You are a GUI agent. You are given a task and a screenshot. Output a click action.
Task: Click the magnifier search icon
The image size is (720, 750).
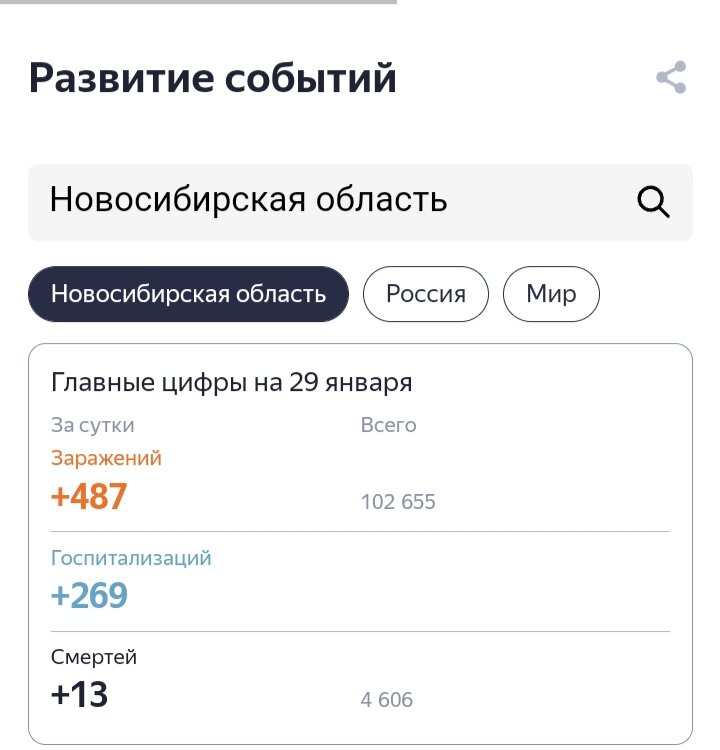pos(653,202)
